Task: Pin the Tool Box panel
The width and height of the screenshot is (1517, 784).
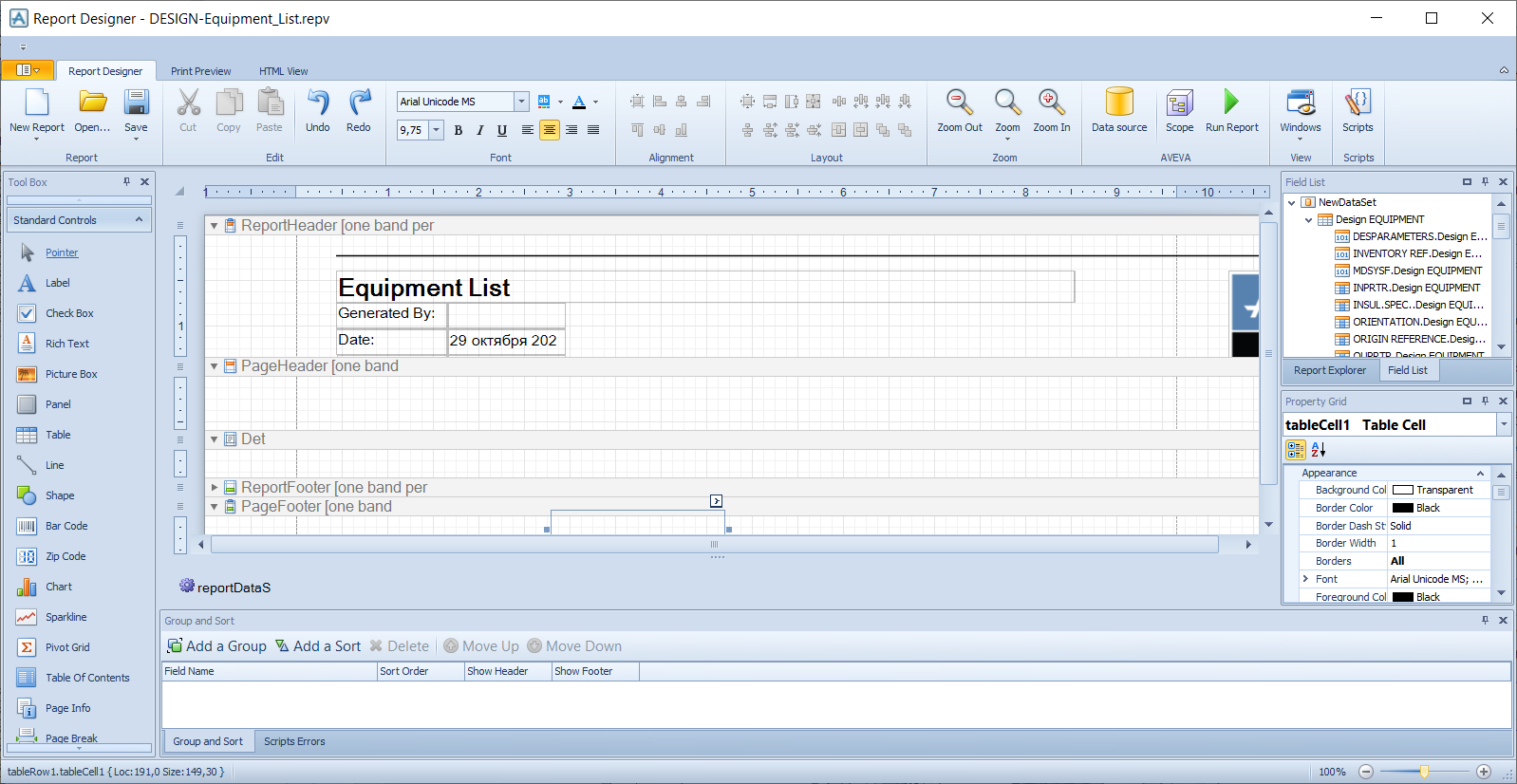Action: [x=126, y=181]
